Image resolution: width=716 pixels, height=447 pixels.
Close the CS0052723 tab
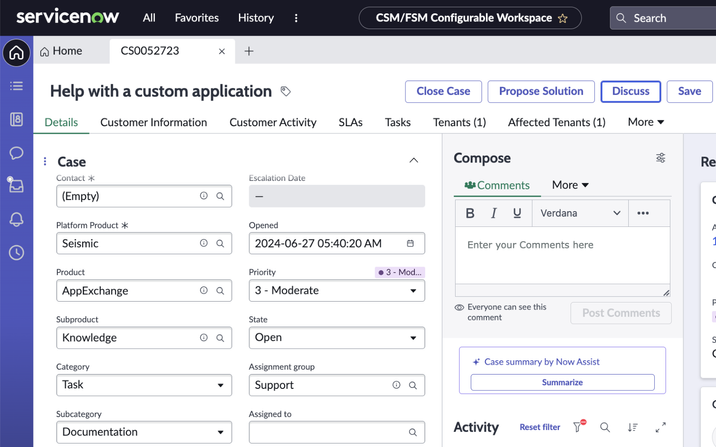(221, 51)
